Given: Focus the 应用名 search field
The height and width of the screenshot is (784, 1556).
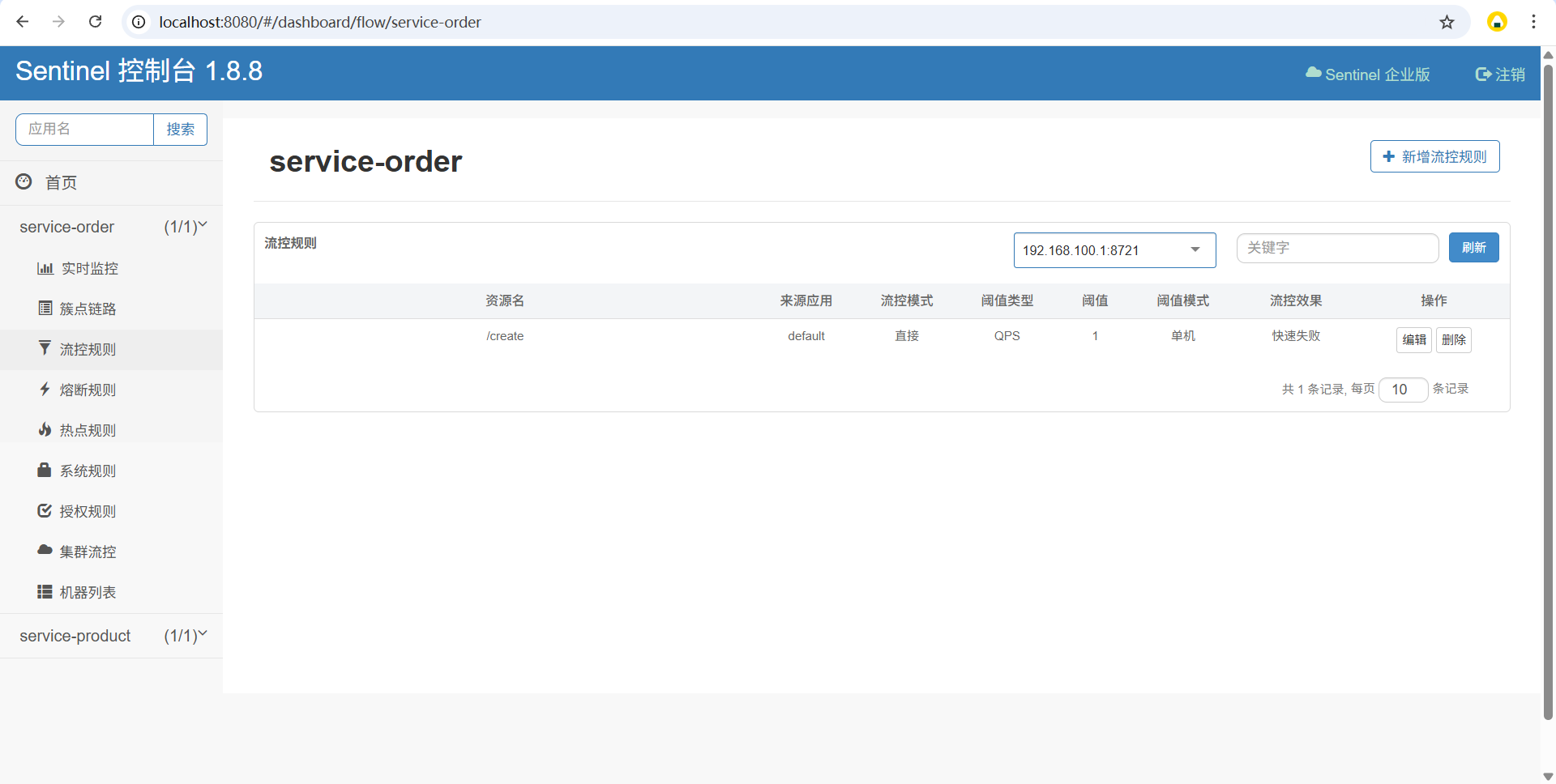Looking at the screenshot, I should (84, 130).
